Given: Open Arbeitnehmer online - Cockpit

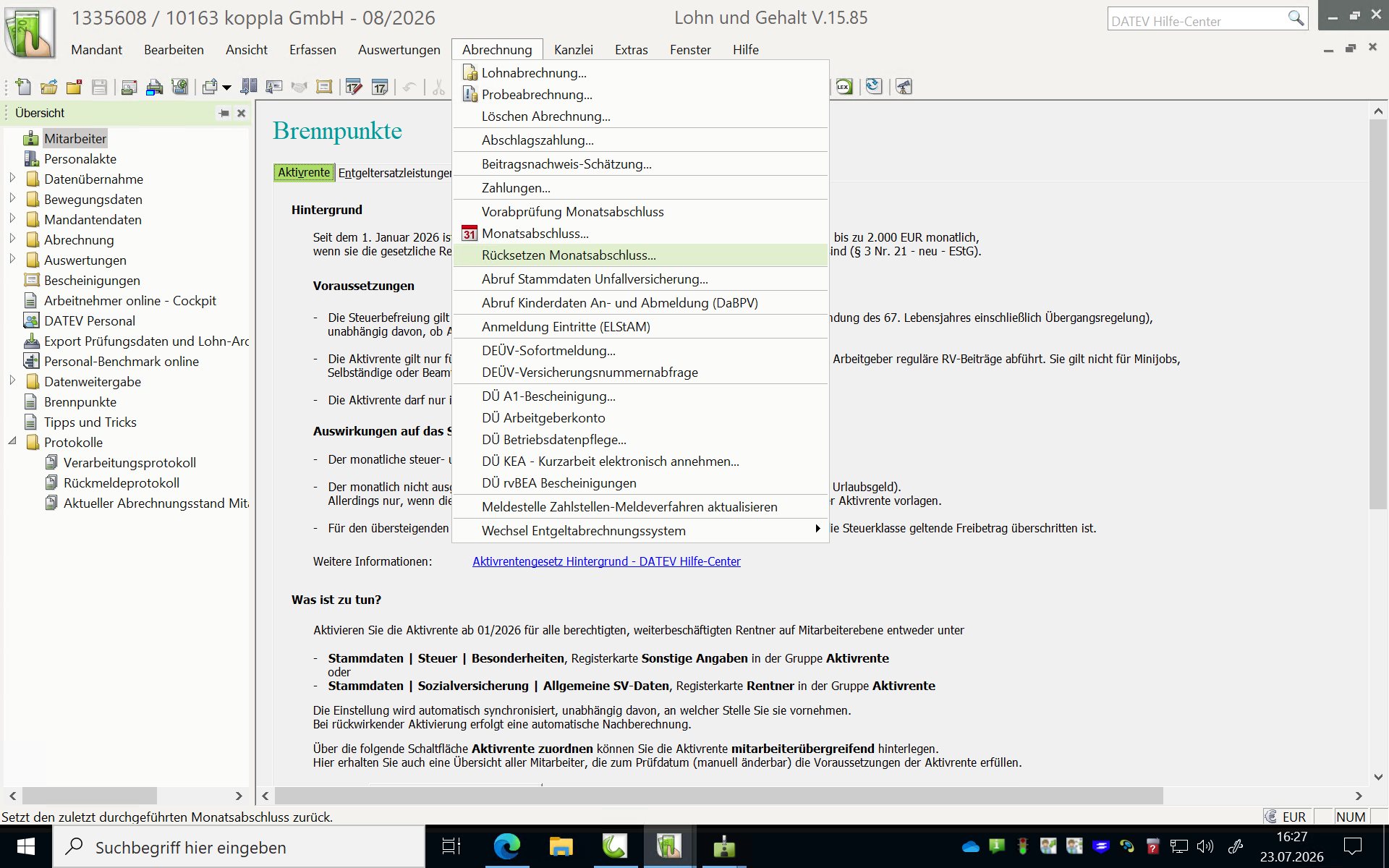Looking at the screenshot, I should pos(129,300).
